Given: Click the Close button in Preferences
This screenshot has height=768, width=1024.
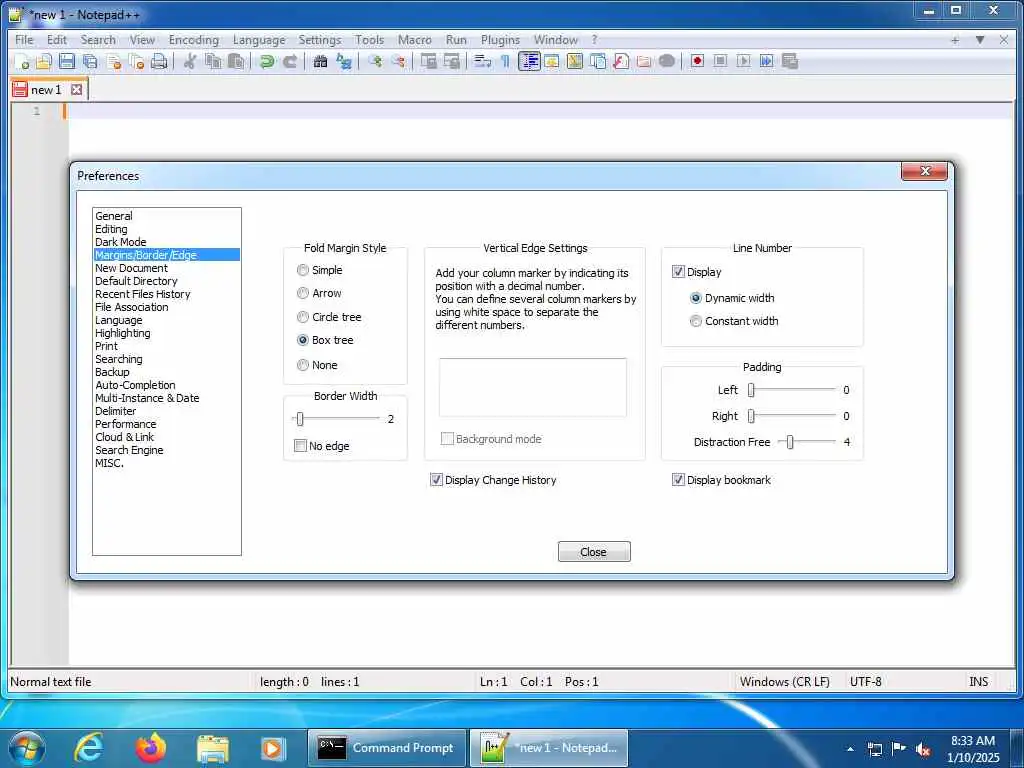Looking at the screenshot, I should pos(594,552).
